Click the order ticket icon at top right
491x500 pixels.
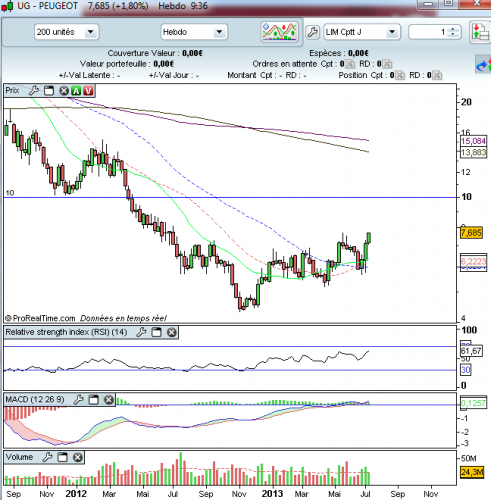point(480,32)
